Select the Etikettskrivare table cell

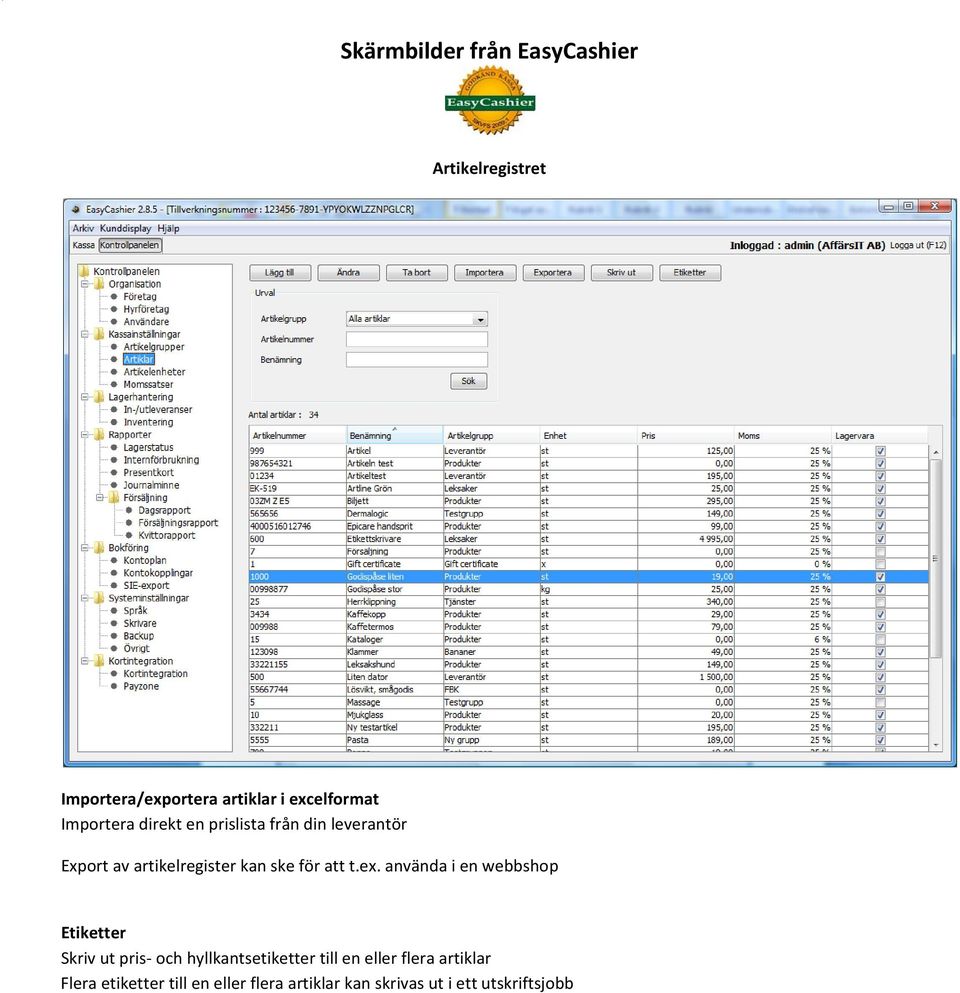[395, 540]
